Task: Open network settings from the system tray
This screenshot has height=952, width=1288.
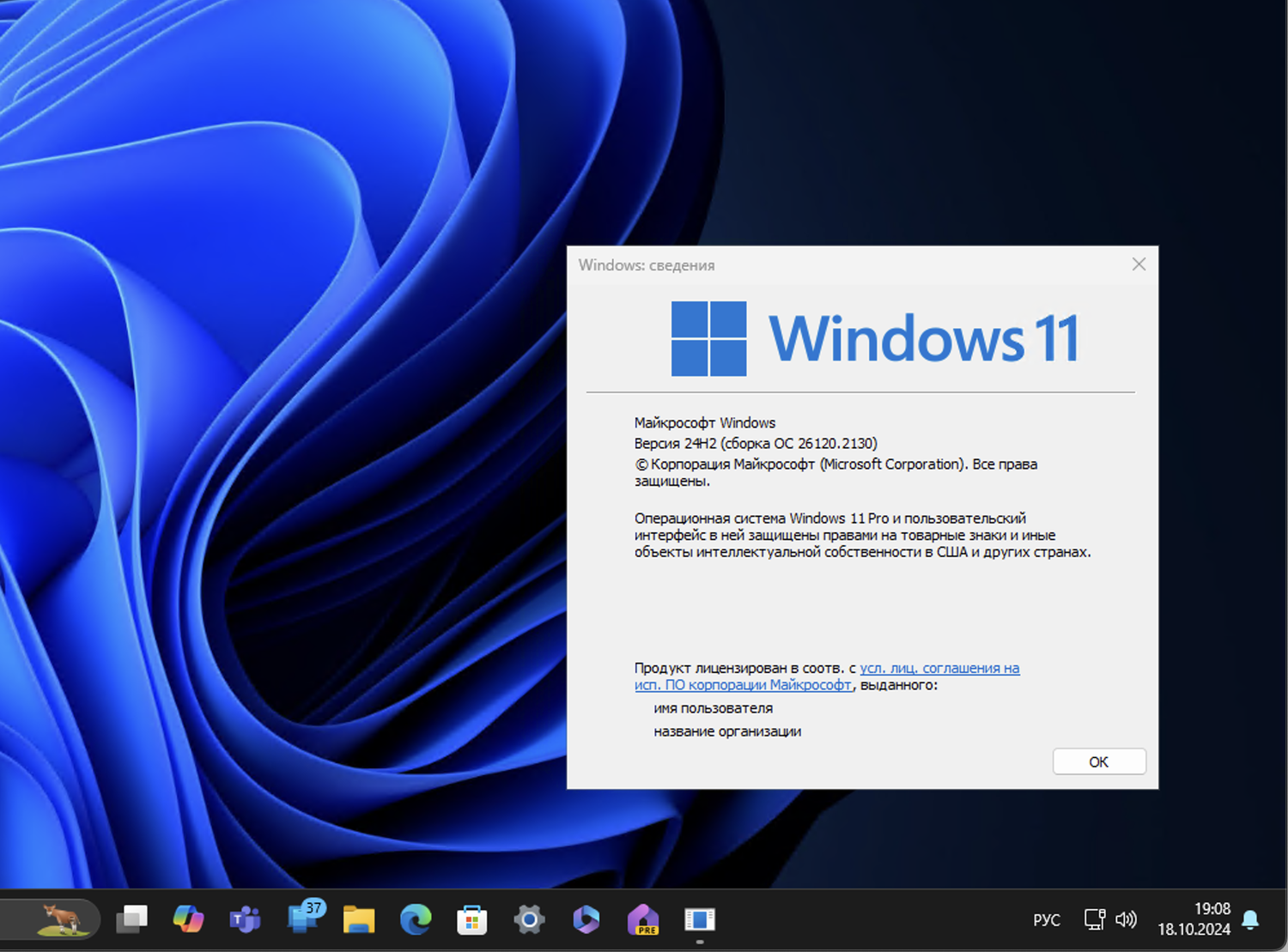Action: 1093,919
